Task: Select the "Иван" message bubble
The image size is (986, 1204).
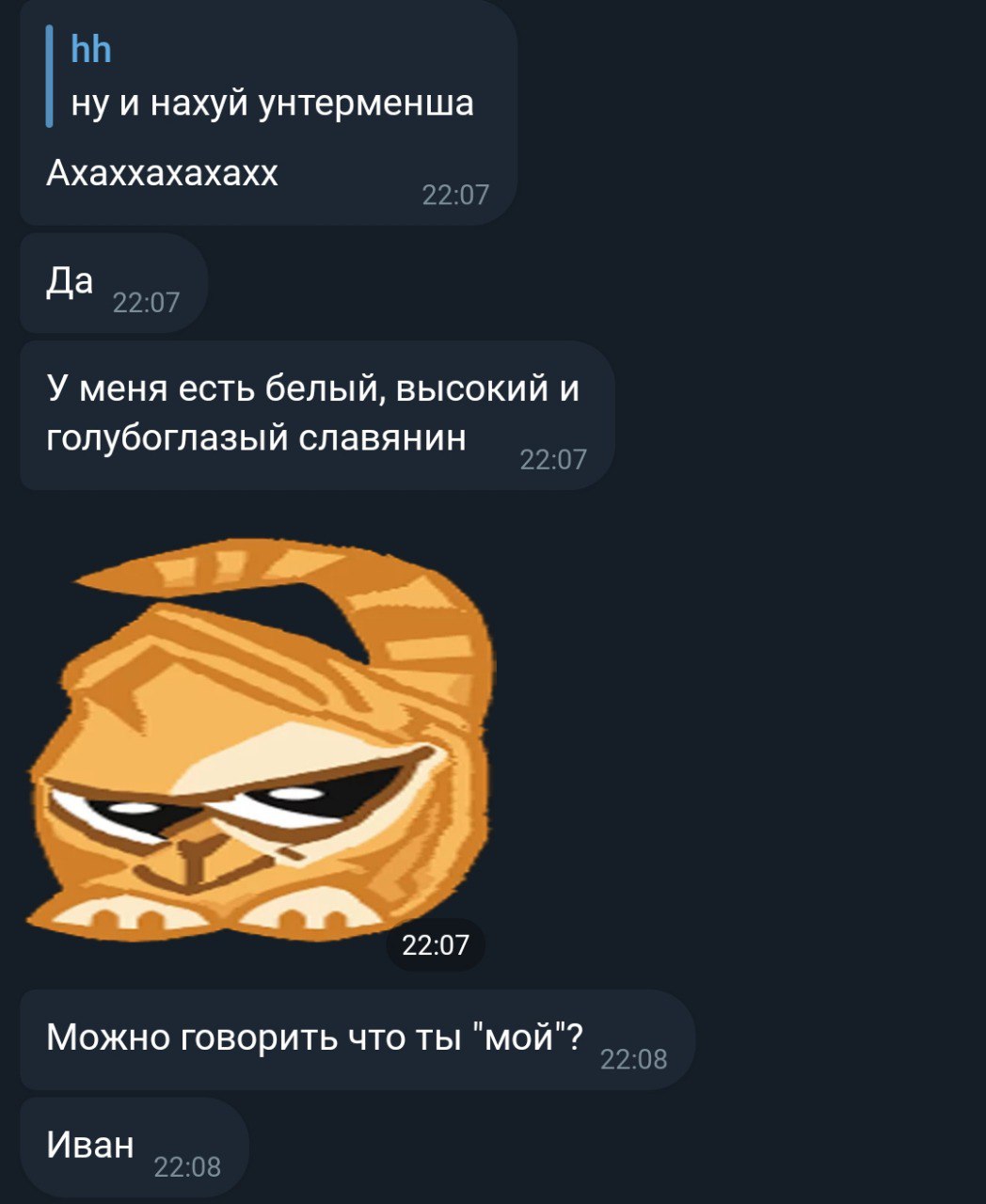Action: pyautogui.click(x=134, y=1147)
